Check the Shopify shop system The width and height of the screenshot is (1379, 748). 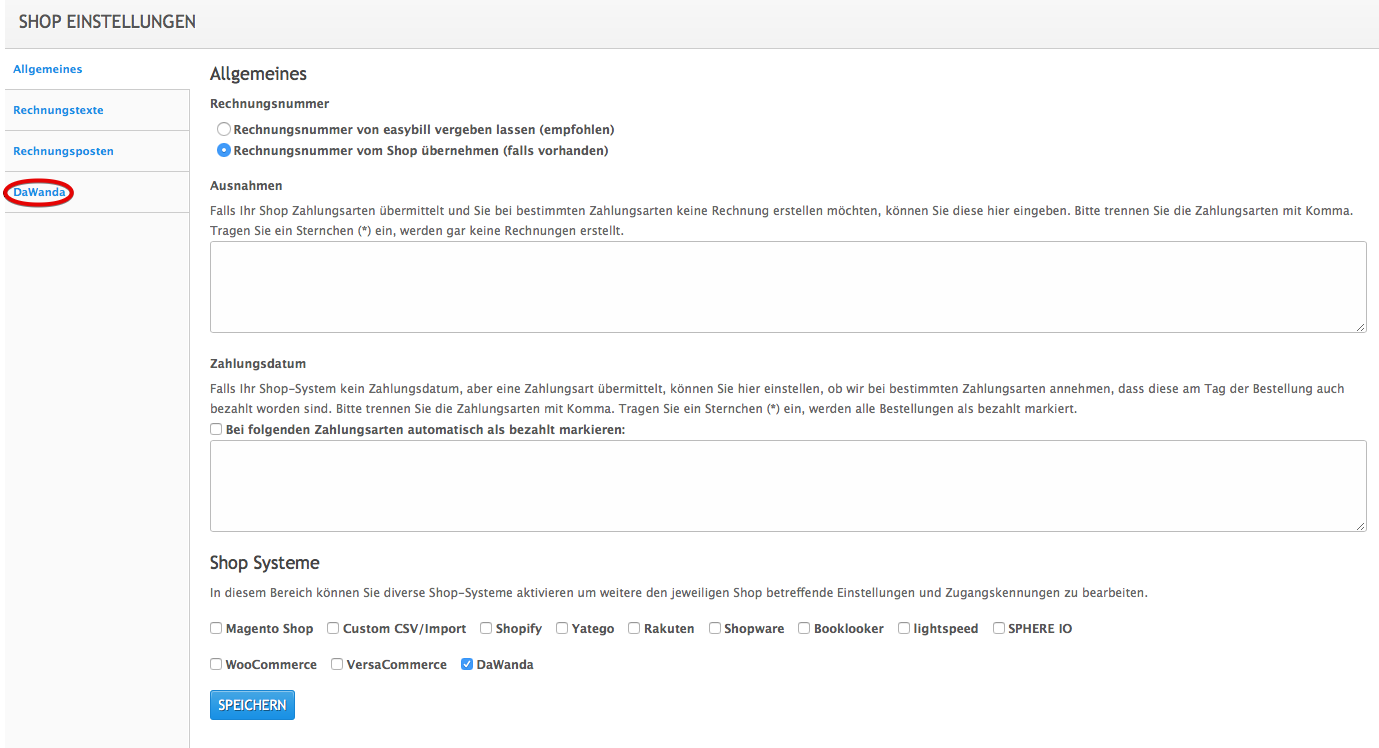[x=486, y=628]
